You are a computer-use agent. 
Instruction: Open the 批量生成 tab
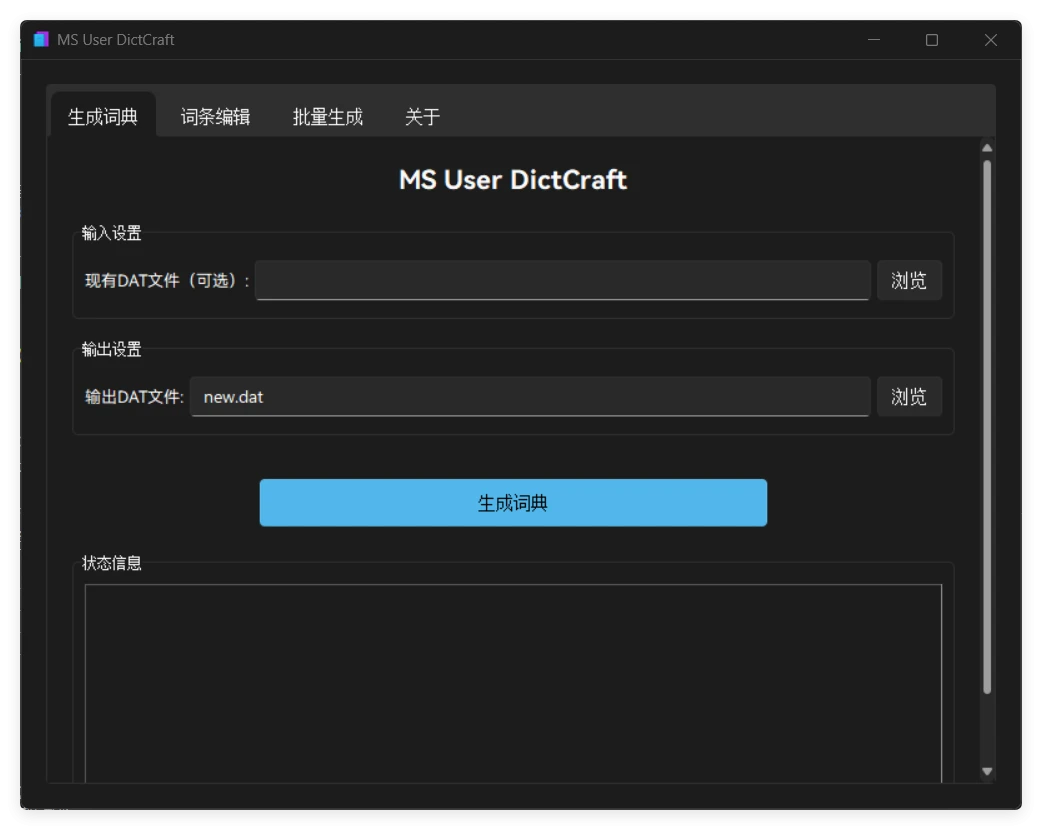tap(328, 116)
